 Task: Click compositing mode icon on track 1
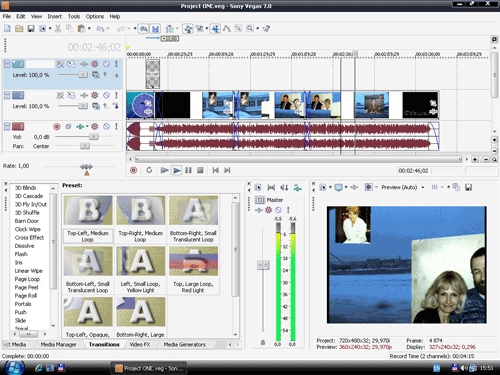coord(96,75)
